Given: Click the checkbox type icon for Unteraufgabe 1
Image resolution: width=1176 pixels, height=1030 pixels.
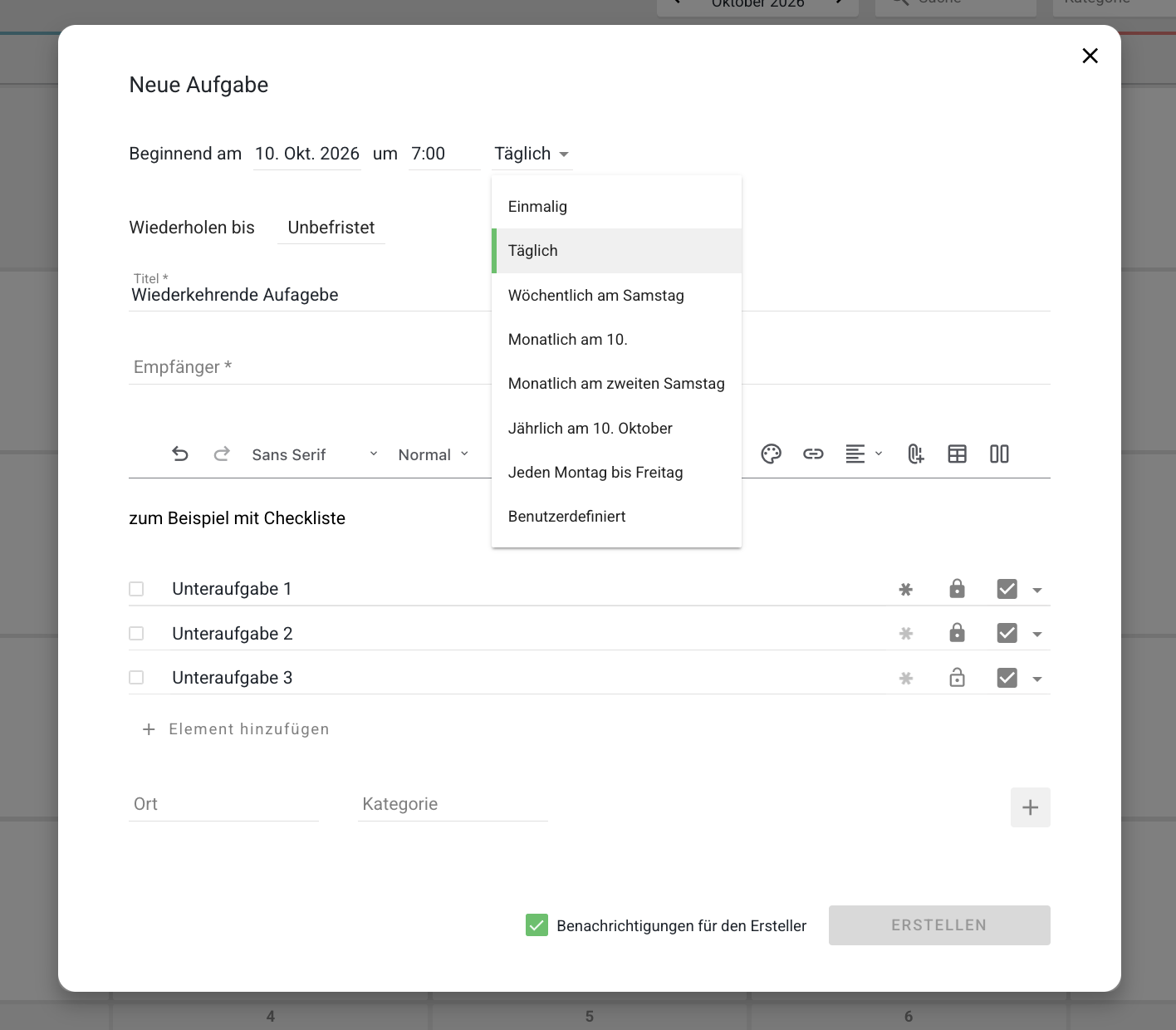Looking at the screenshot, I should click(1007, 589).
